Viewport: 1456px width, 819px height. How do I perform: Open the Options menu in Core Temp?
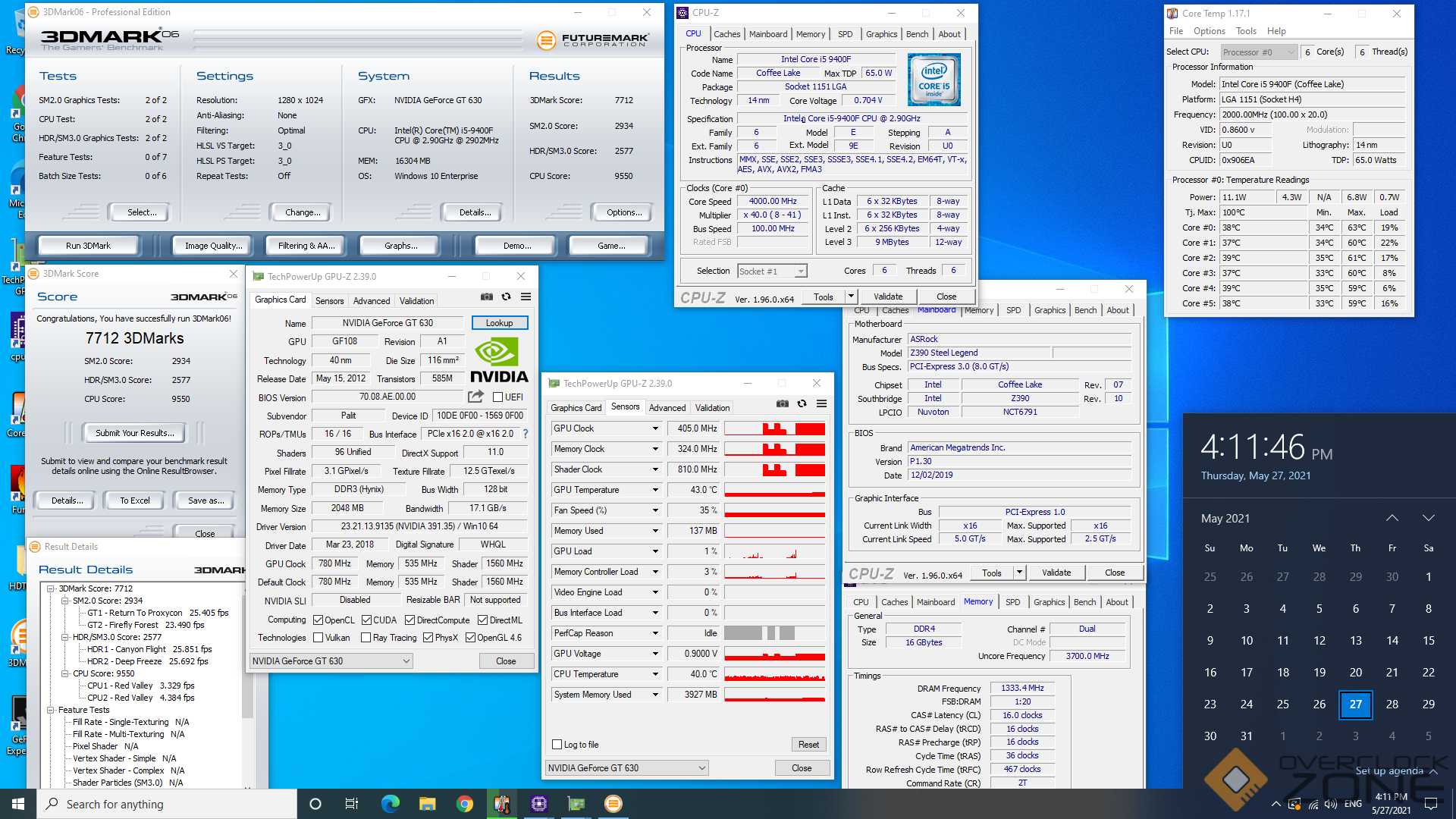tap(1209, 31)
